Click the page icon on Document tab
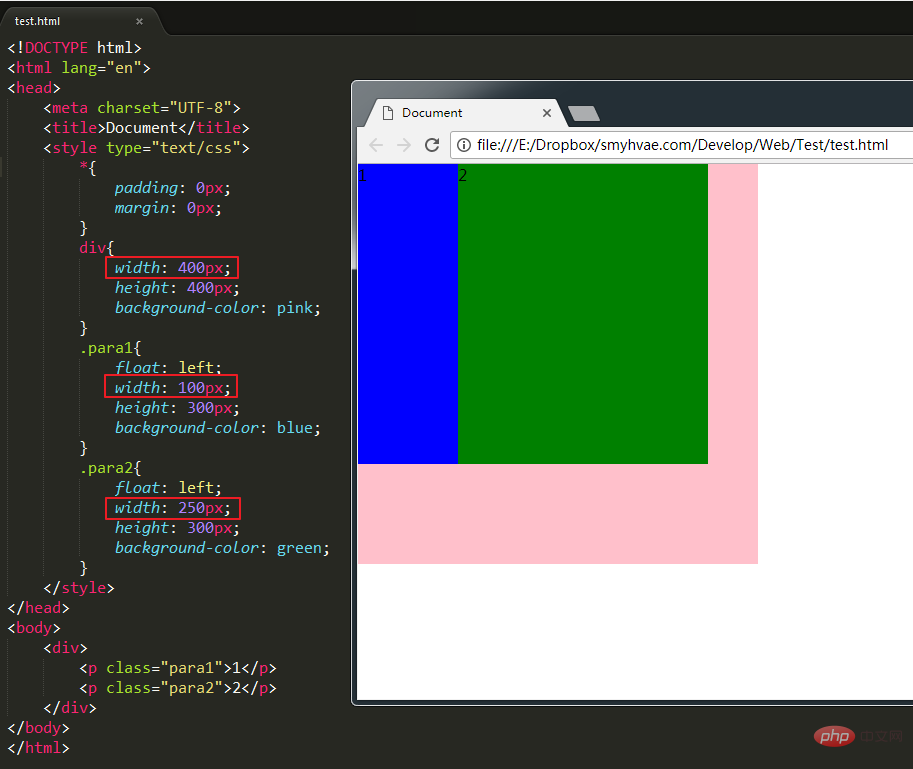The width and height of the screenshot is (913, 769). click(387, 113)
